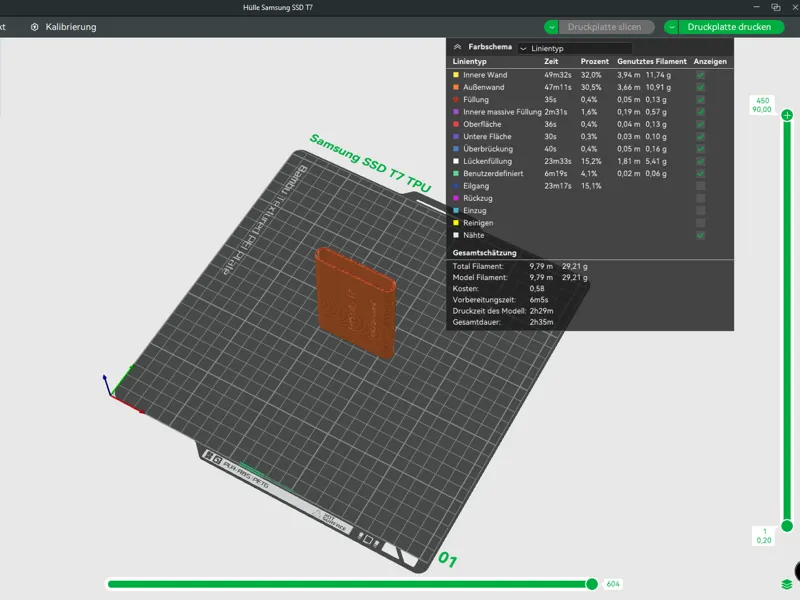Toggle visibility of Benutzerdefiniert
This screenshot has width=800, height=600.
pos(701,173)
